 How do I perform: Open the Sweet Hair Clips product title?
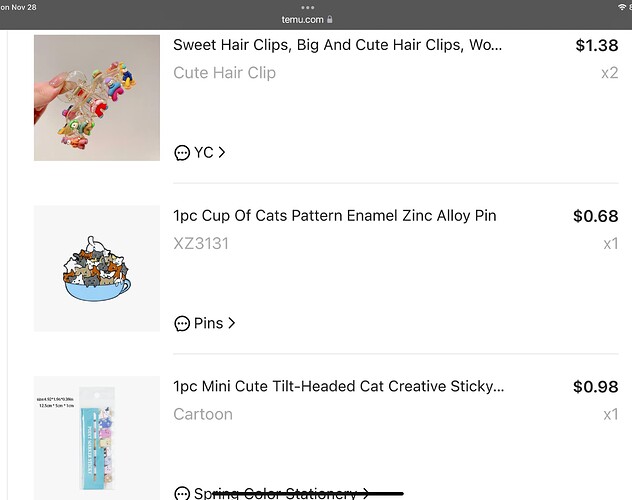(337, 45)
